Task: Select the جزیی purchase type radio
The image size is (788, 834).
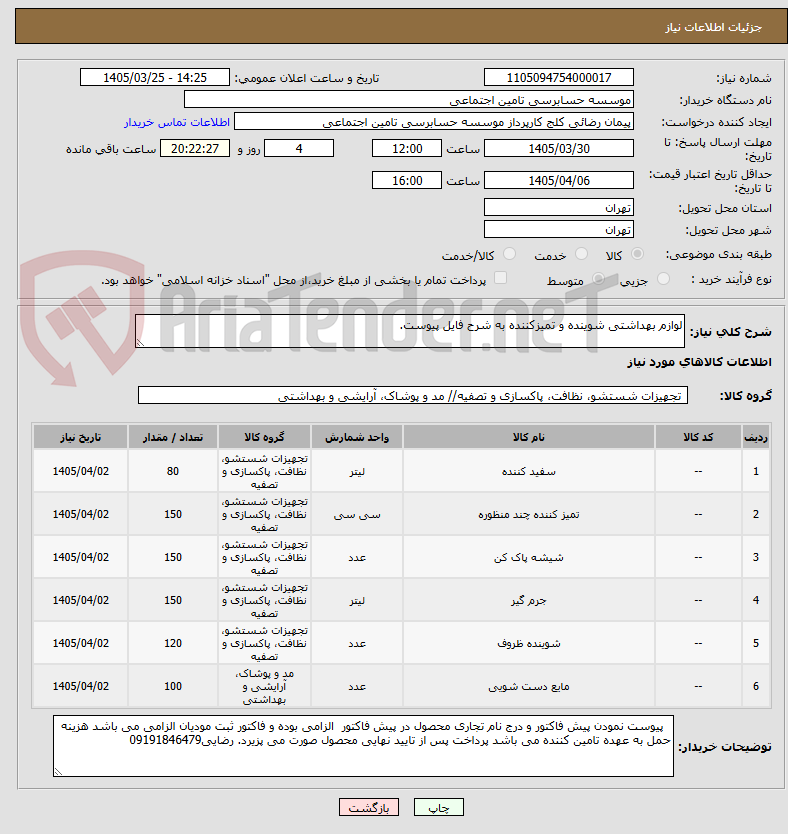Action: pos(663,279)
